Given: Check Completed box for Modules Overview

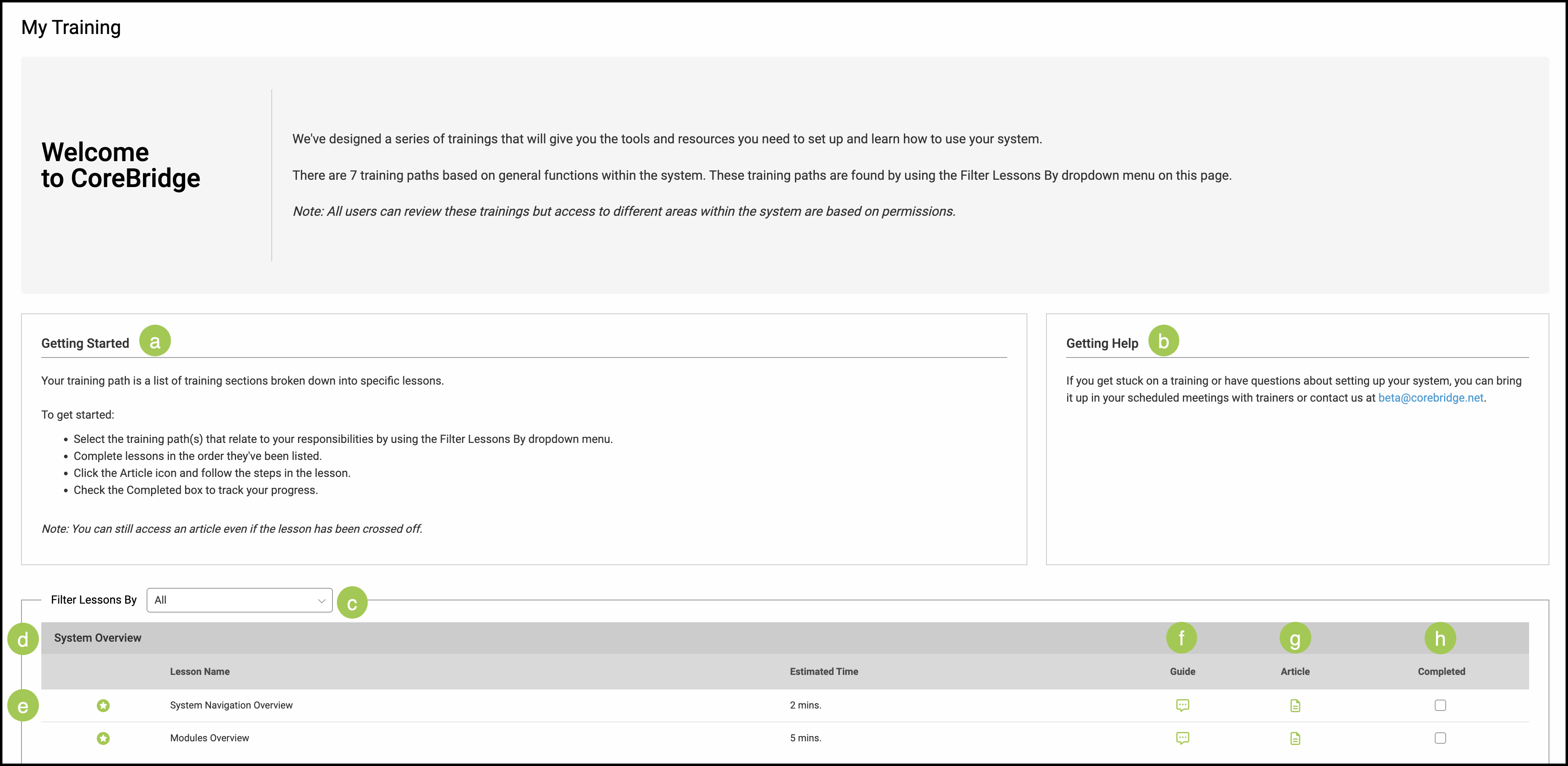Looking at the screenshot, I should (1440, 738).
